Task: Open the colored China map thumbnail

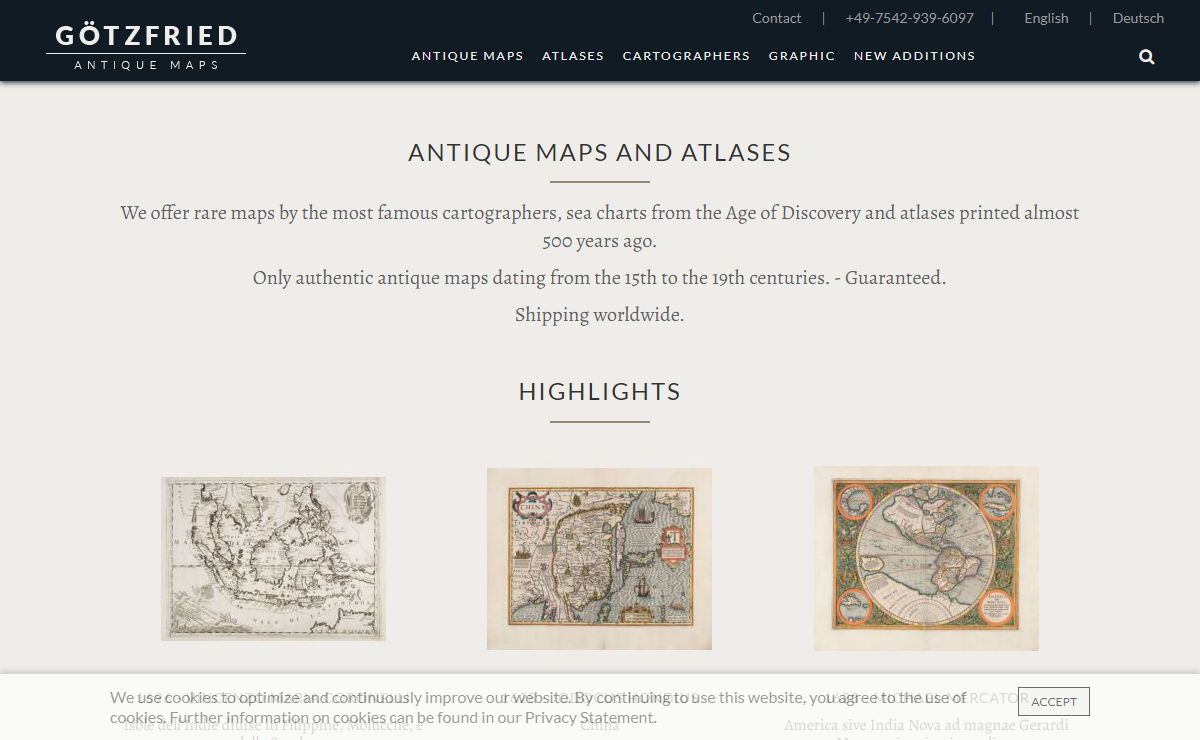Action: click(x=599, y=558)
